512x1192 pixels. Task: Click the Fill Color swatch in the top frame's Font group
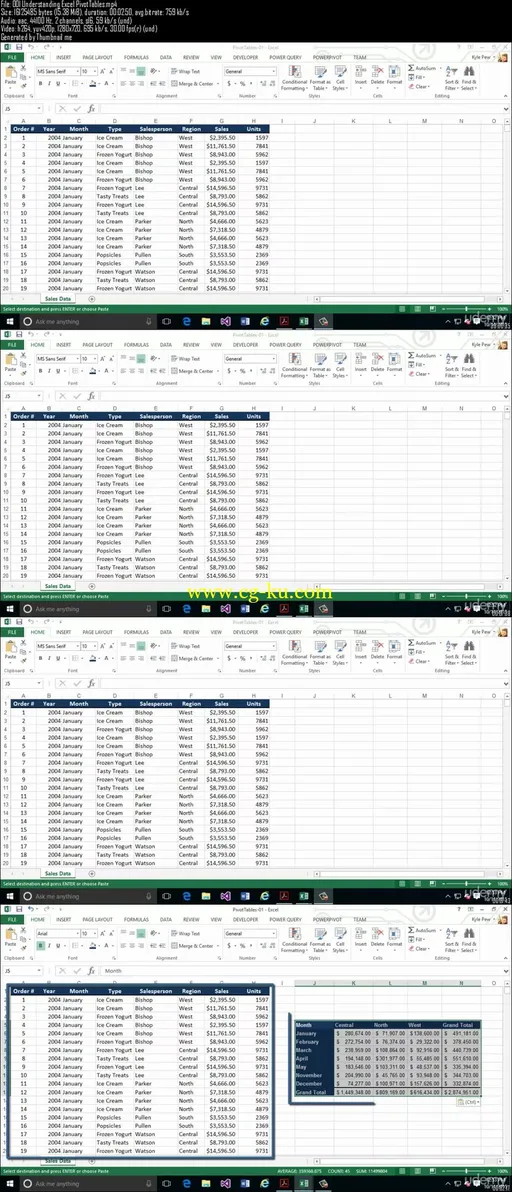pos(93,84)
